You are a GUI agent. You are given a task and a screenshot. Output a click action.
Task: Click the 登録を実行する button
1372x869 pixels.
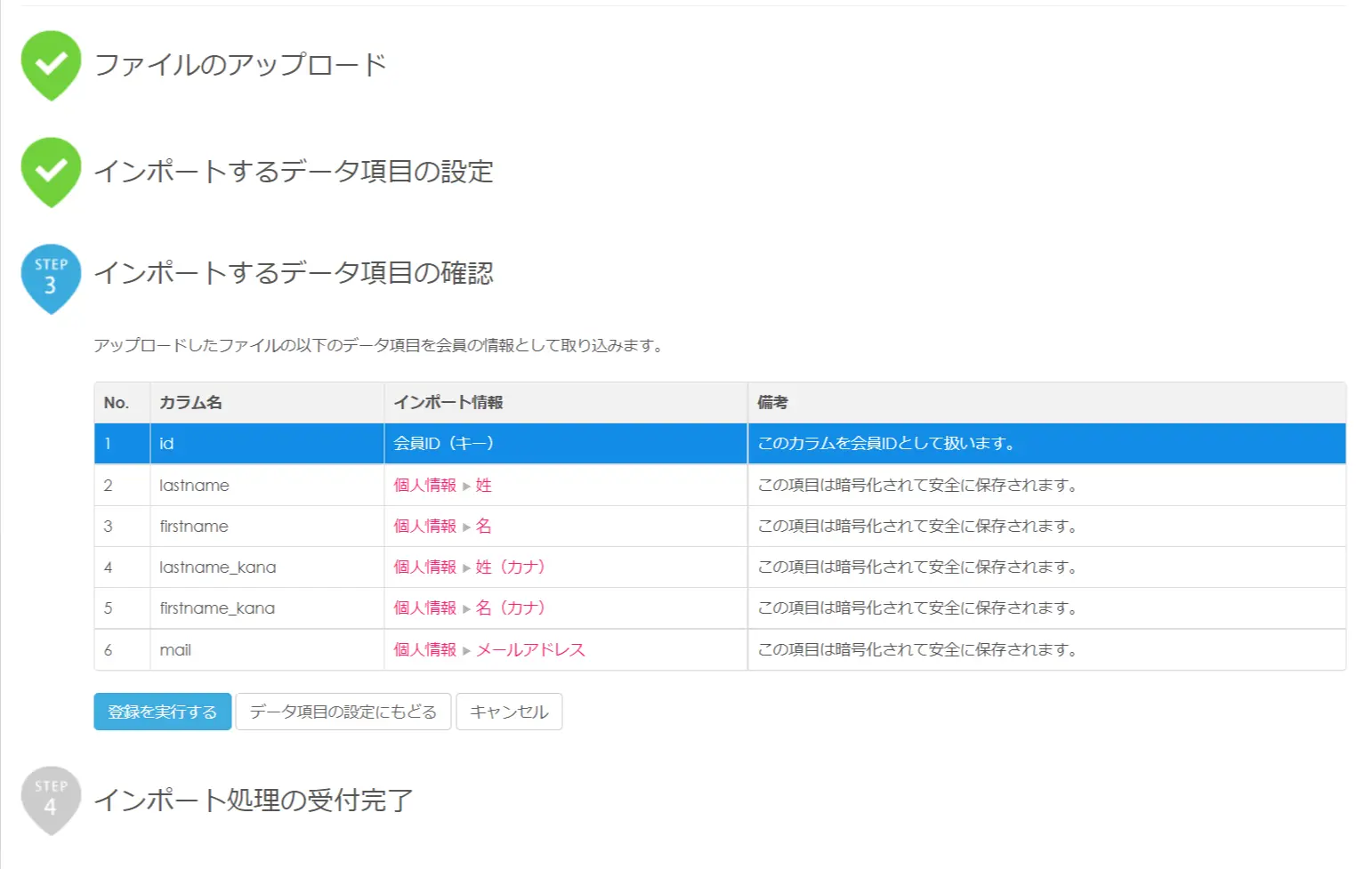(163, 712)
